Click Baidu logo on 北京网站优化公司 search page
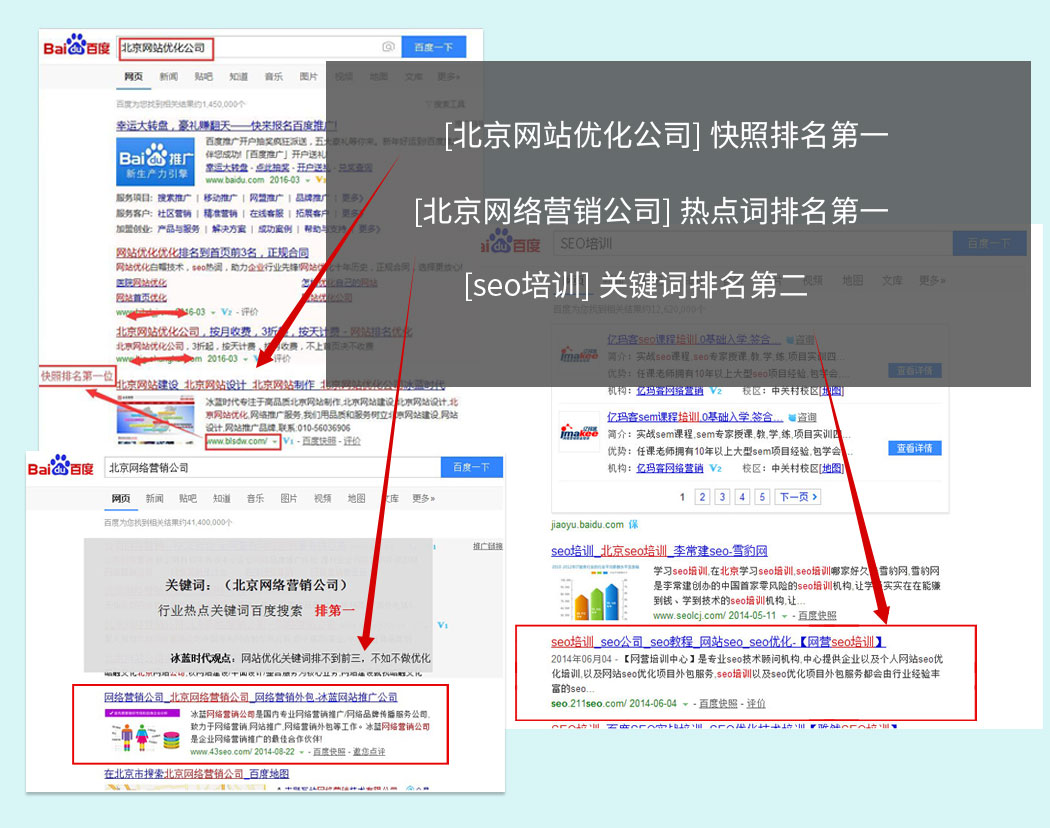This screenshot has height=828, width=1050. 76,46
